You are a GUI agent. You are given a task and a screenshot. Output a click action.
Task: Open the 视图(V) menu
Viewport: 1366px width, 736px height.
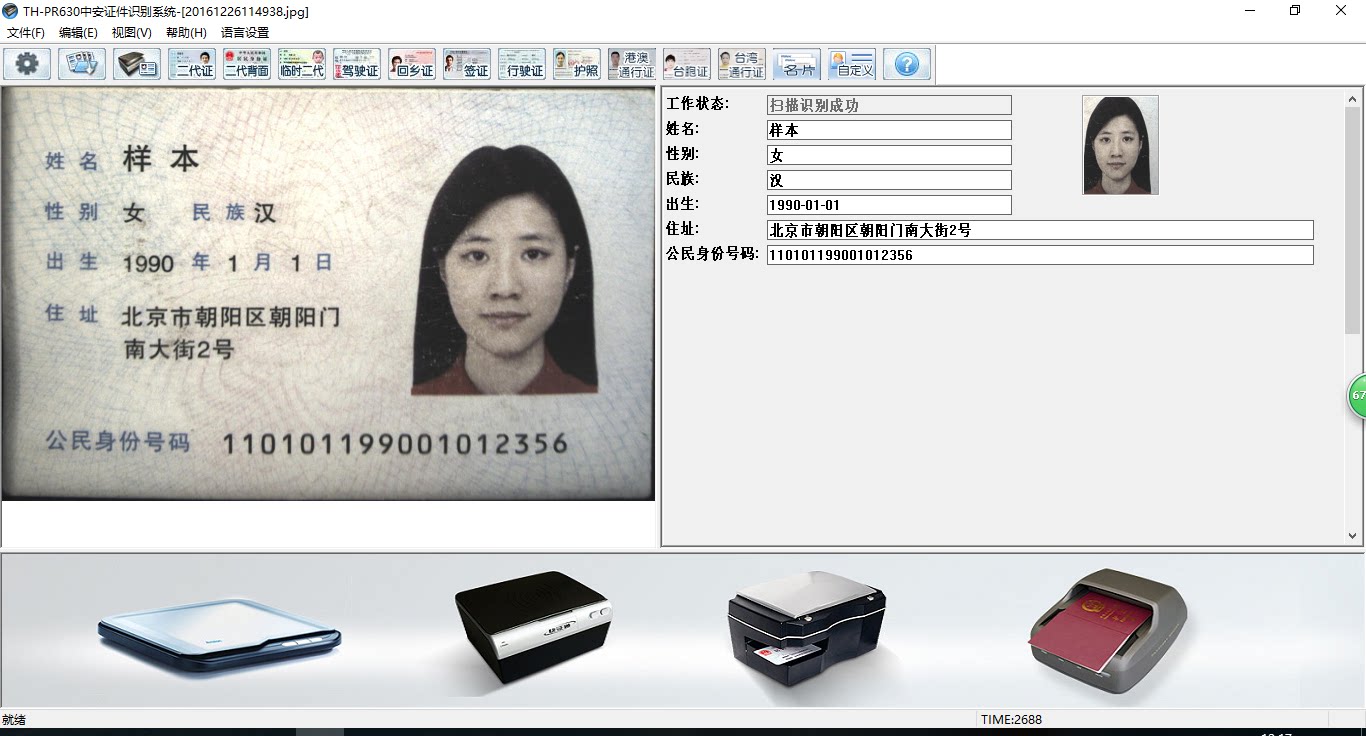(x=132, y=33)
